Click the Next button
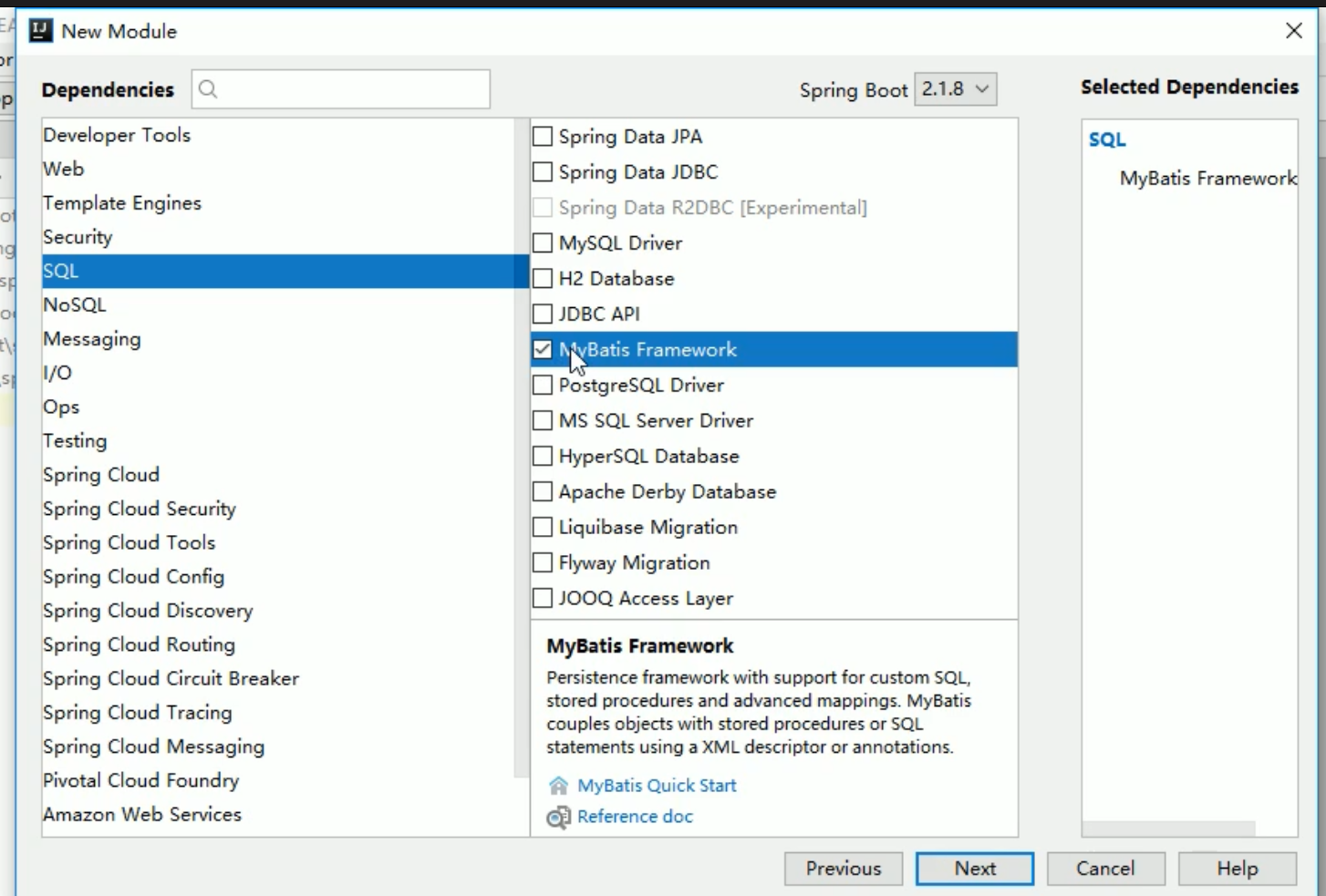Viewport: 1326px width, 896px height. click(974, 869)
